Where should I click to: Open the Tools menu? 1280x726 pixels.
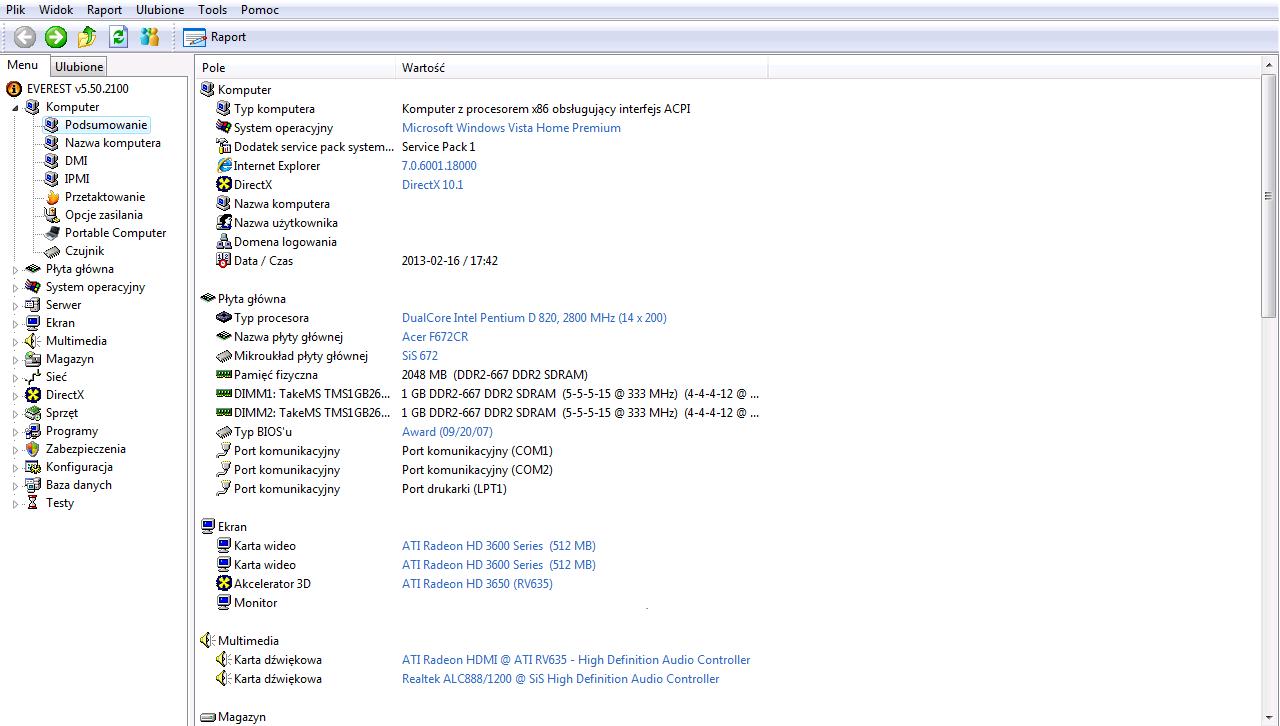pos(212,10)
